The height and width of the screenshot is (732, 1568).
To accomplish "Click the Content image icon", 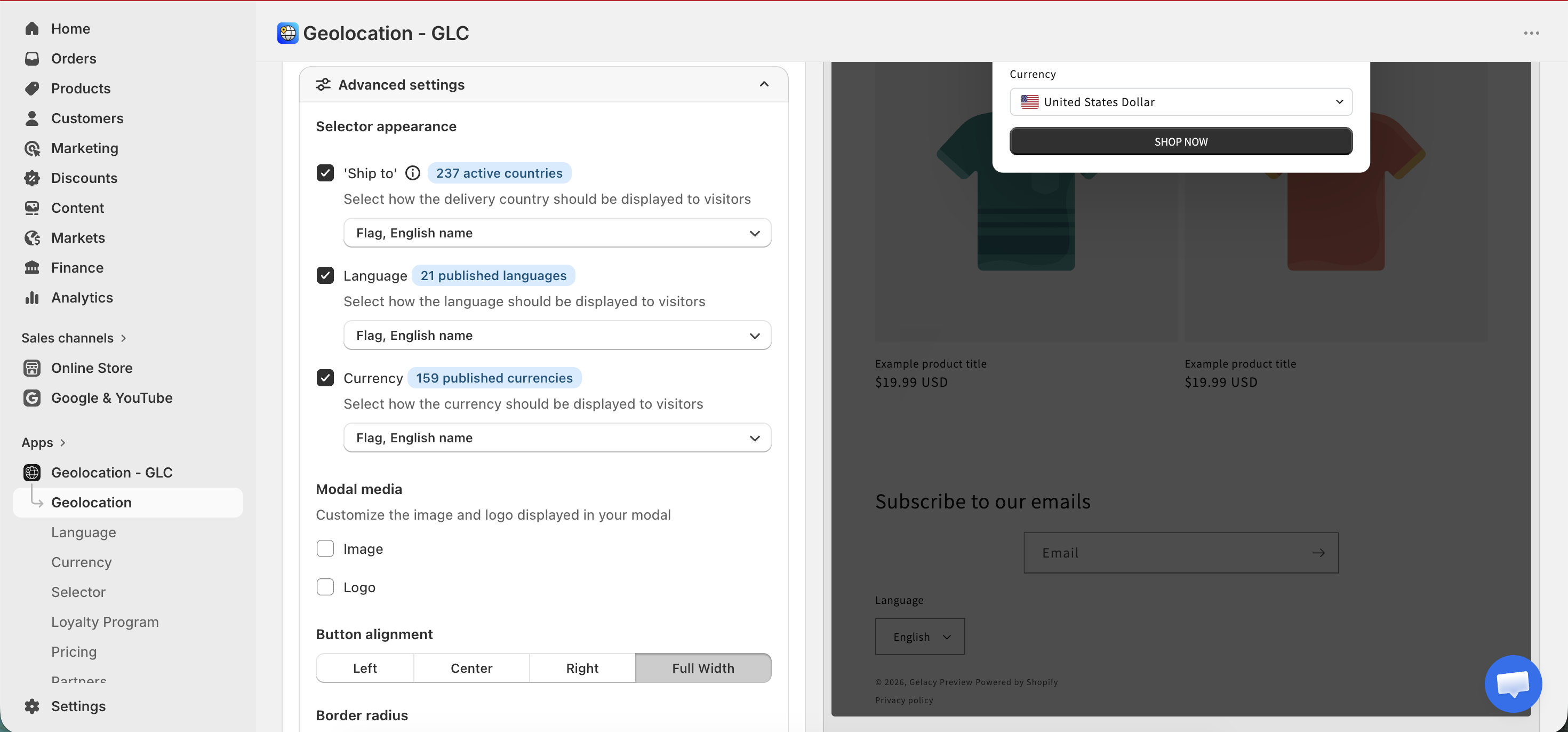I will [x=31, y=208].
